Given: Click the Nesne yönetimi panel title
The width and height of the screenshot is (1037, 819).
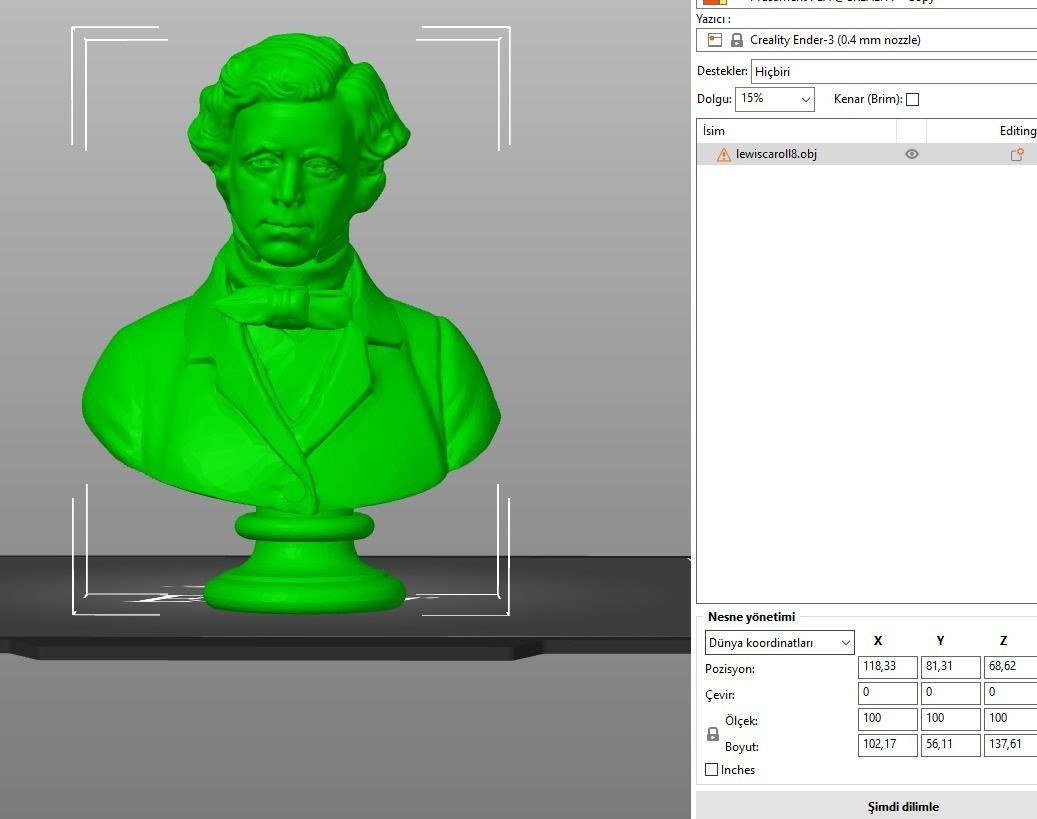Looking at the screenshot, I should pyautogui.click(x=751, y=617).
